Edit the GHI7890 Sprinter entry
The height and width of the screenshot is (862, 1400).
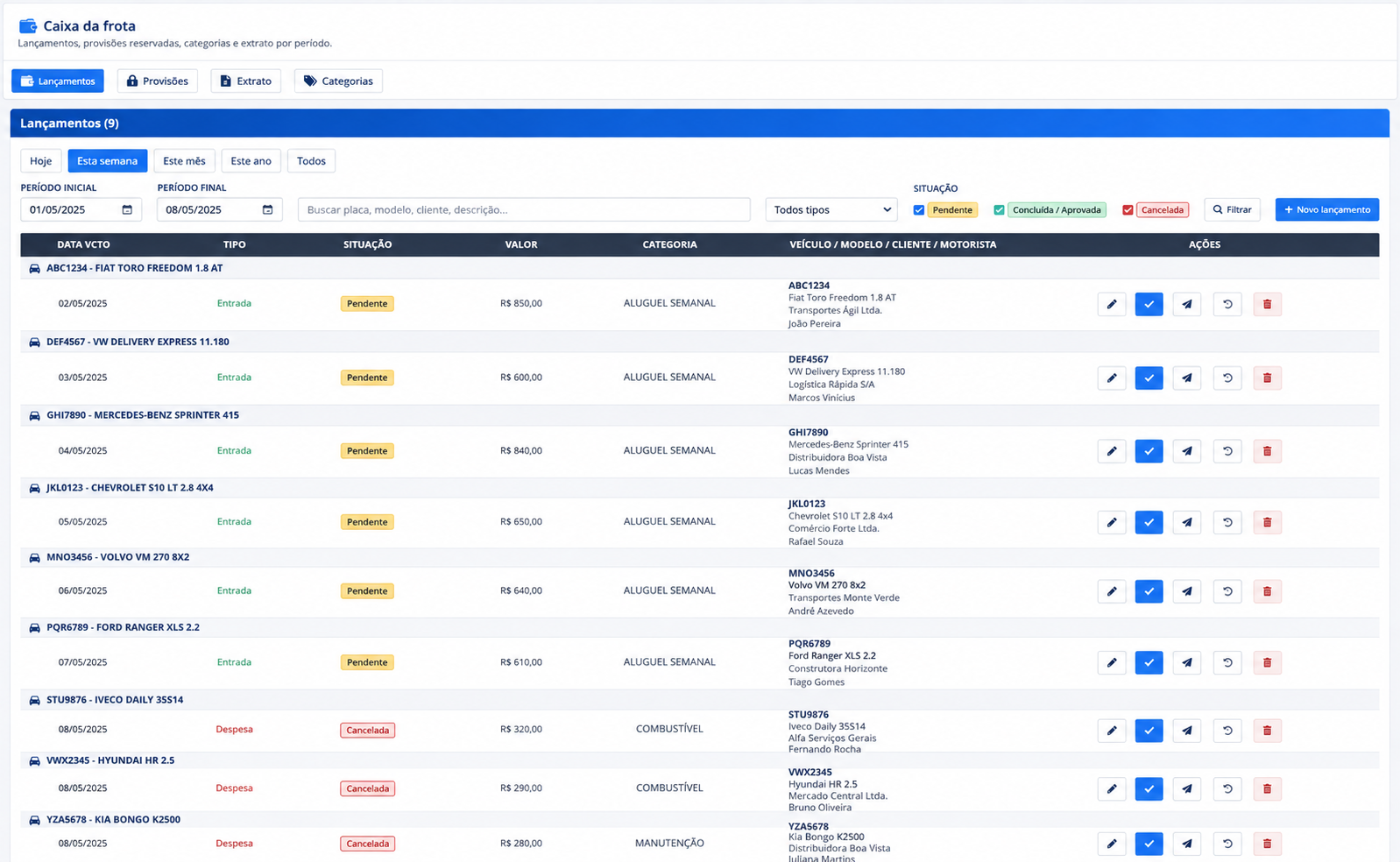tap(1112, 451)
